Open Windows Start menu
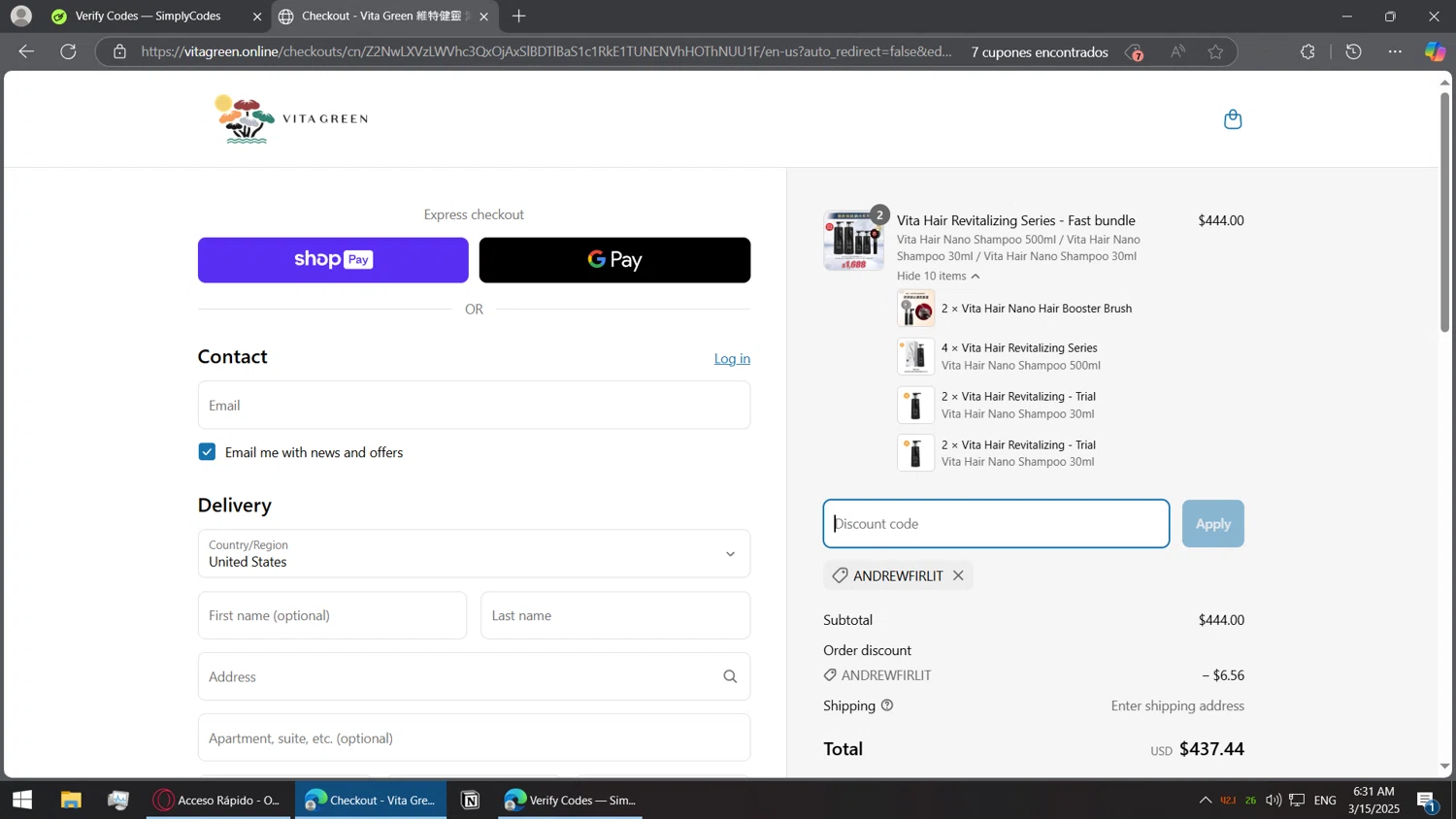Image resolution: width=1456 pixels, height=819 pixels. [x=22, y=800]
